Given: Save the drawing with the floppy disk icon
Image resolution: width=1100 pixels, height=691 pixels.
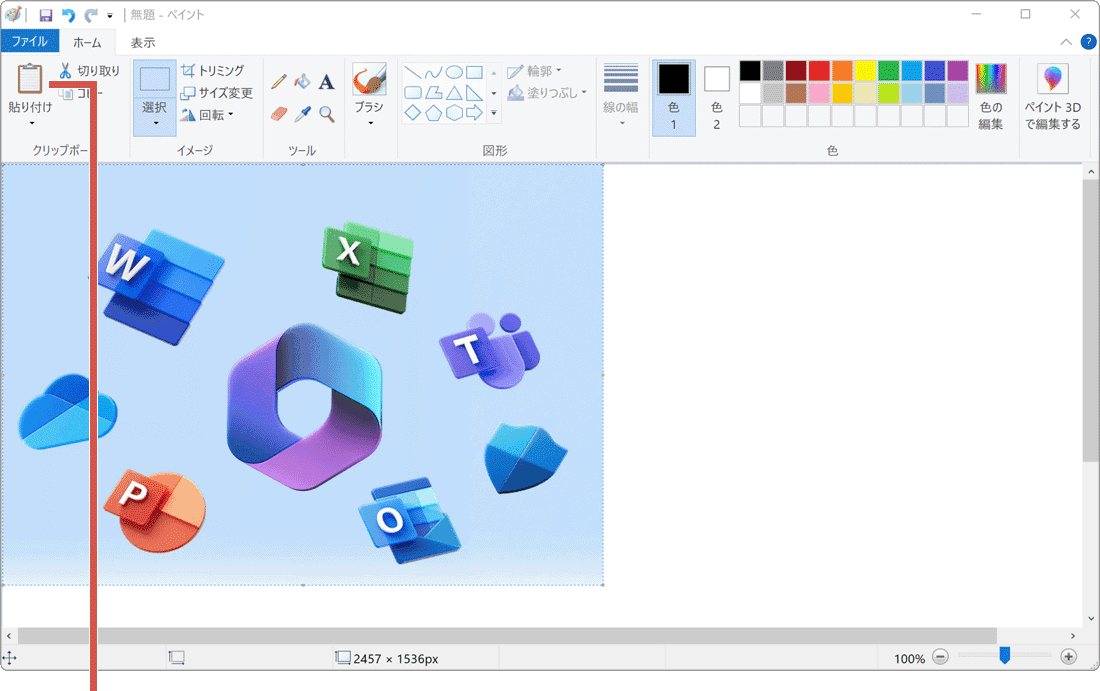Looking at the screenshot, I should (x=46, y=15).
